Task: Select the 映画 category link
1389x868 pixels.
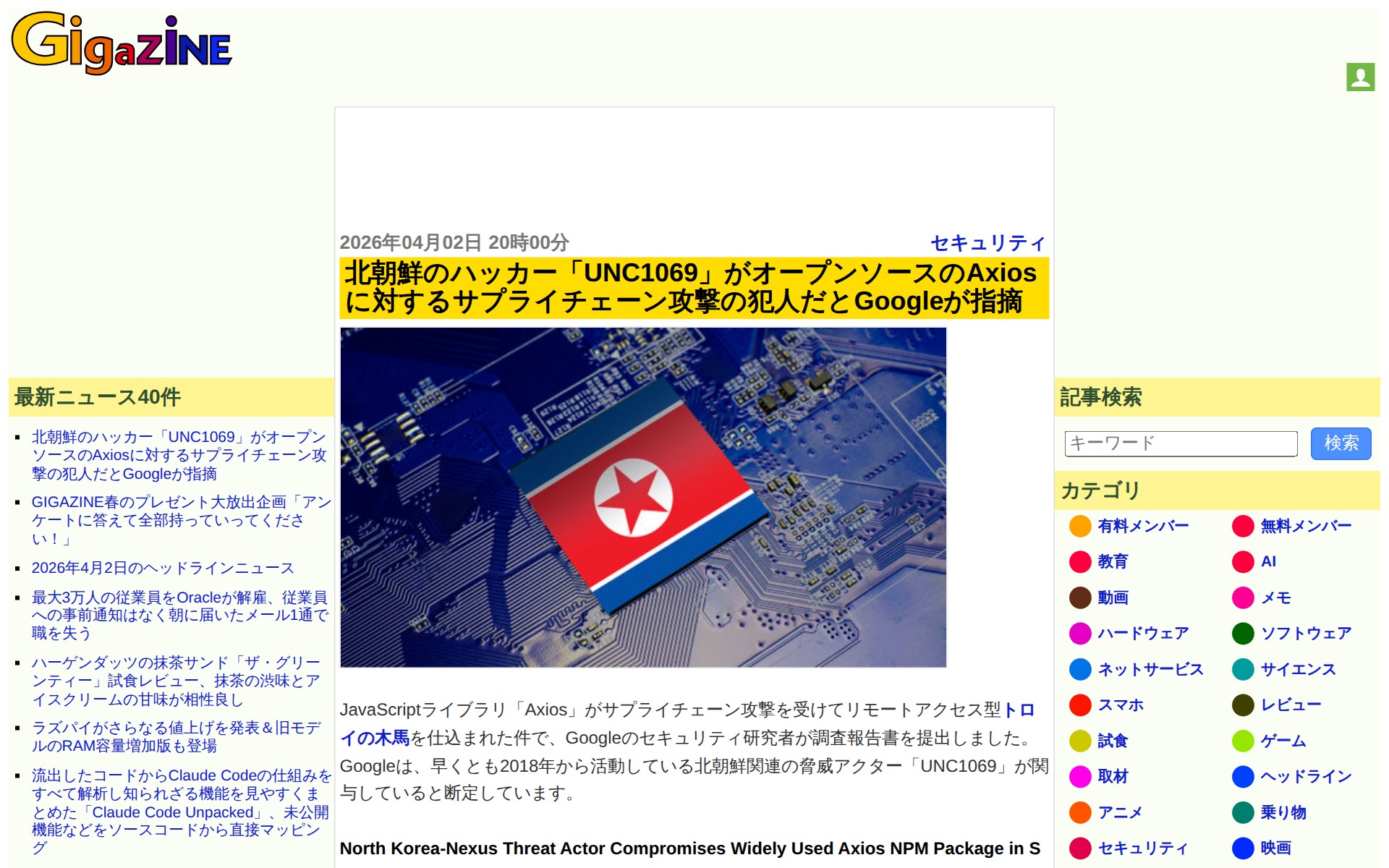Action: [1275, 848]
